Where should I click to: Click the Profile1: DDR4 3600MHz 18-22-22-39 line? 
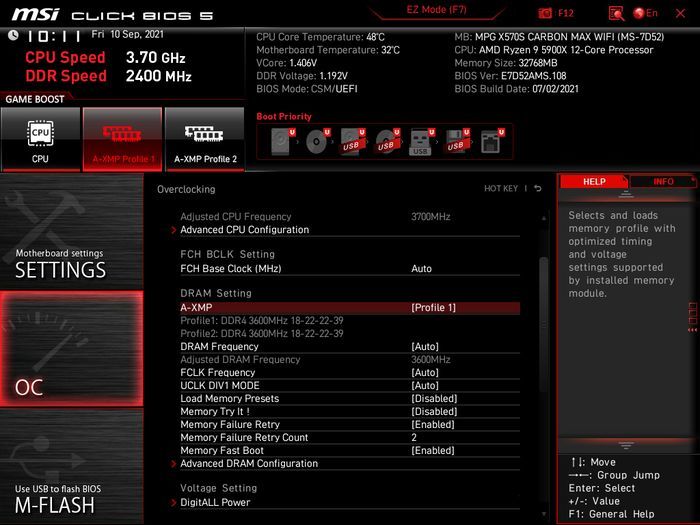click(x=262, y=321)
